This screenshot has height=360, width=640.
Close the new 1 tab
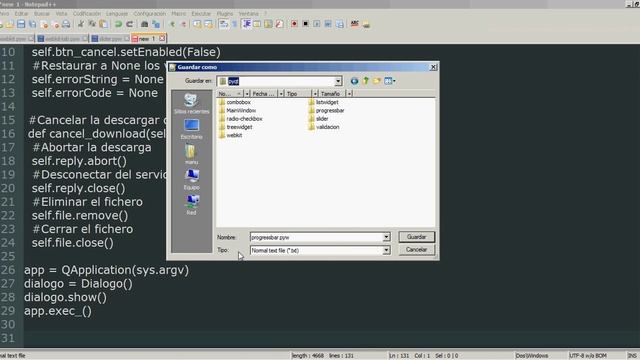162,38
